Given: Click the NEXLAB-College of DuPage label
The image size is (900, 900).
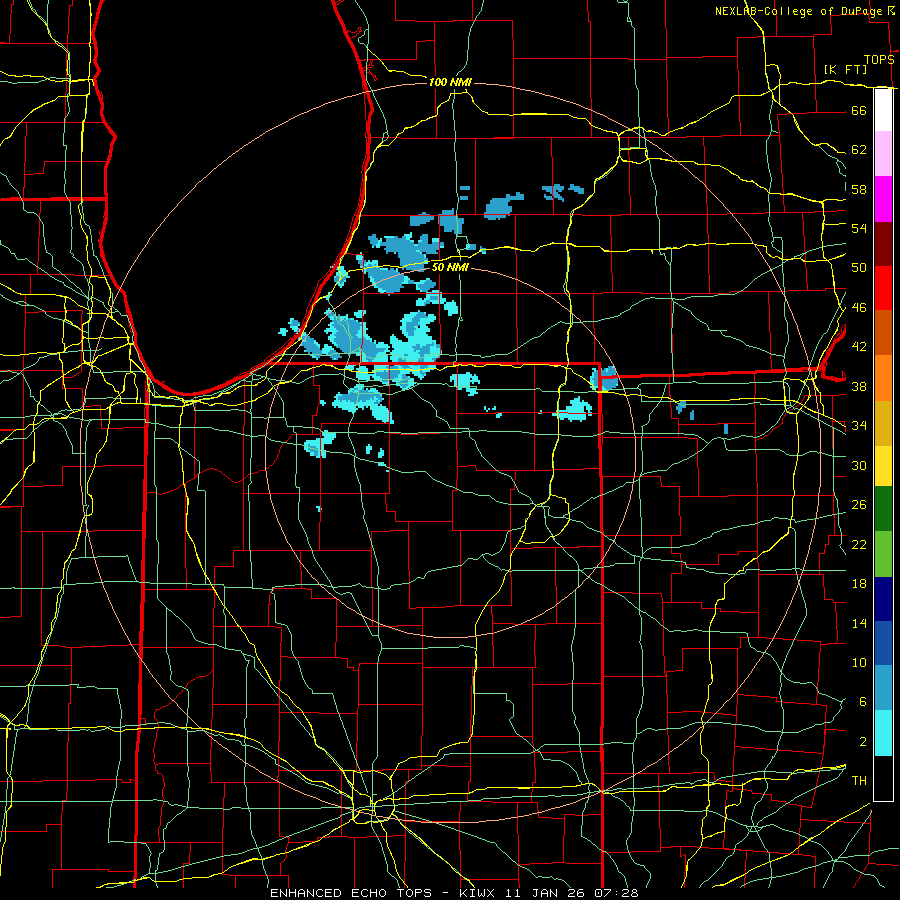Looking at the screenshot, I should click(x=799, y=11).
